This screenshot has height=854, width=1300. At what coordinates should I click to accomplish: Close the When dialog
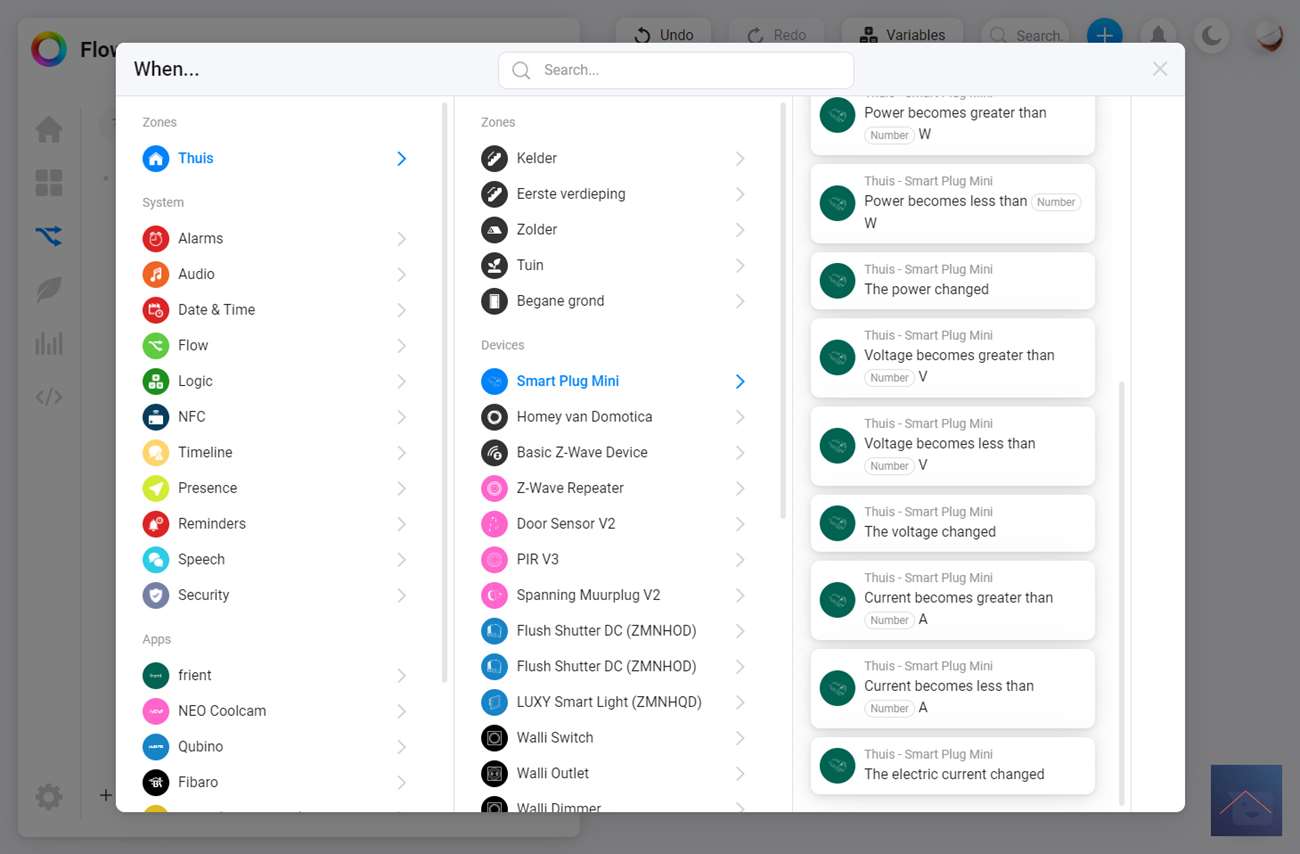[x=1159, y=69]
